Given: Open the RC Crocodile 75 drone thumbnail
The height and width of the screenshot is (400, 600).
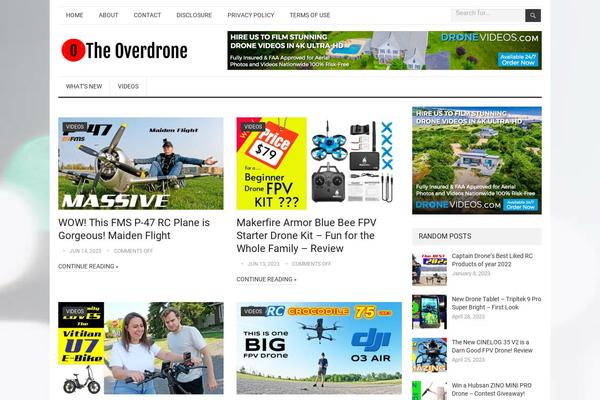Looking at the screenshot, I should pyautogui.click(x=319, y=348).
